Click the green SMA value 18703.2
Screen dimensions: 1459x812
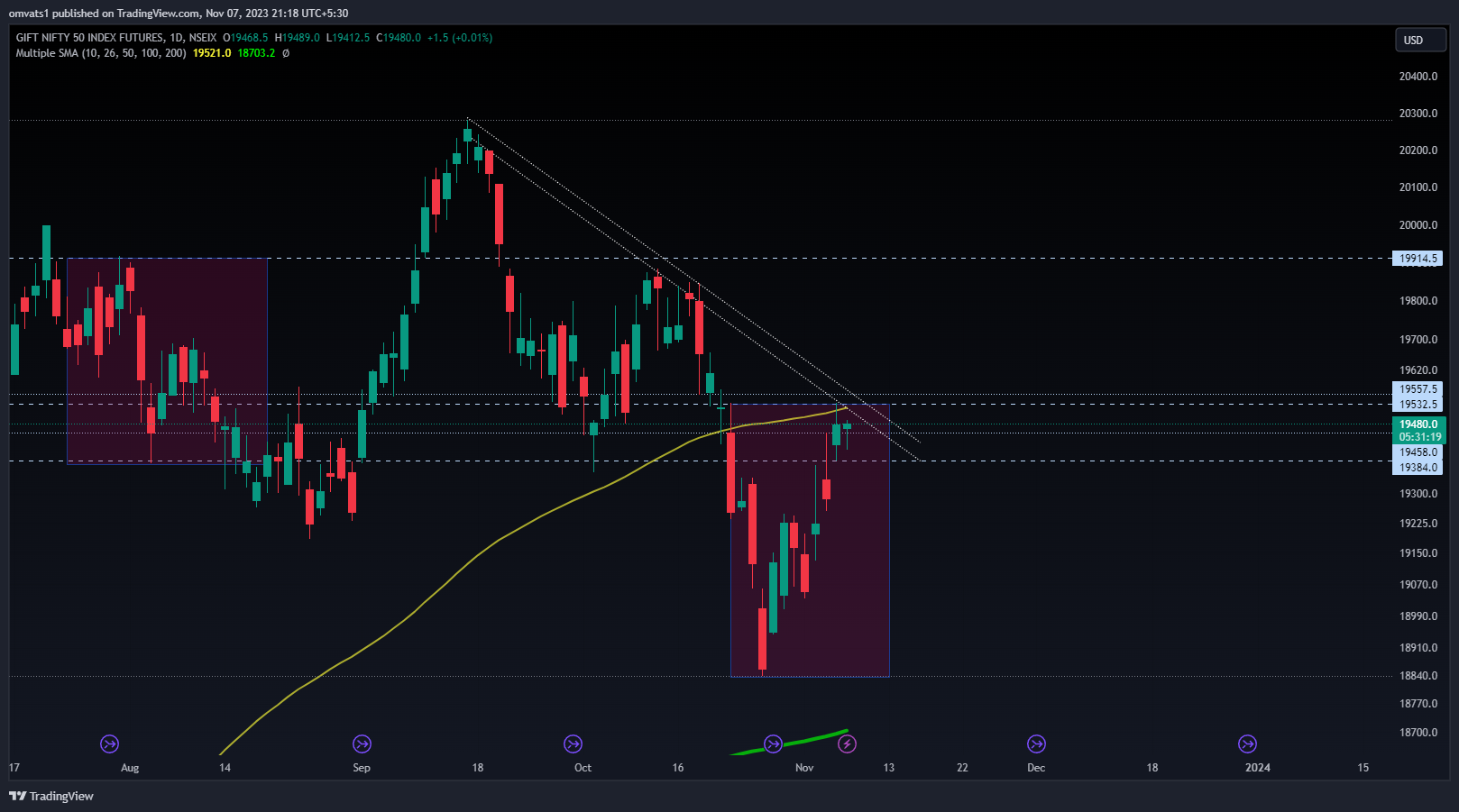256,53
